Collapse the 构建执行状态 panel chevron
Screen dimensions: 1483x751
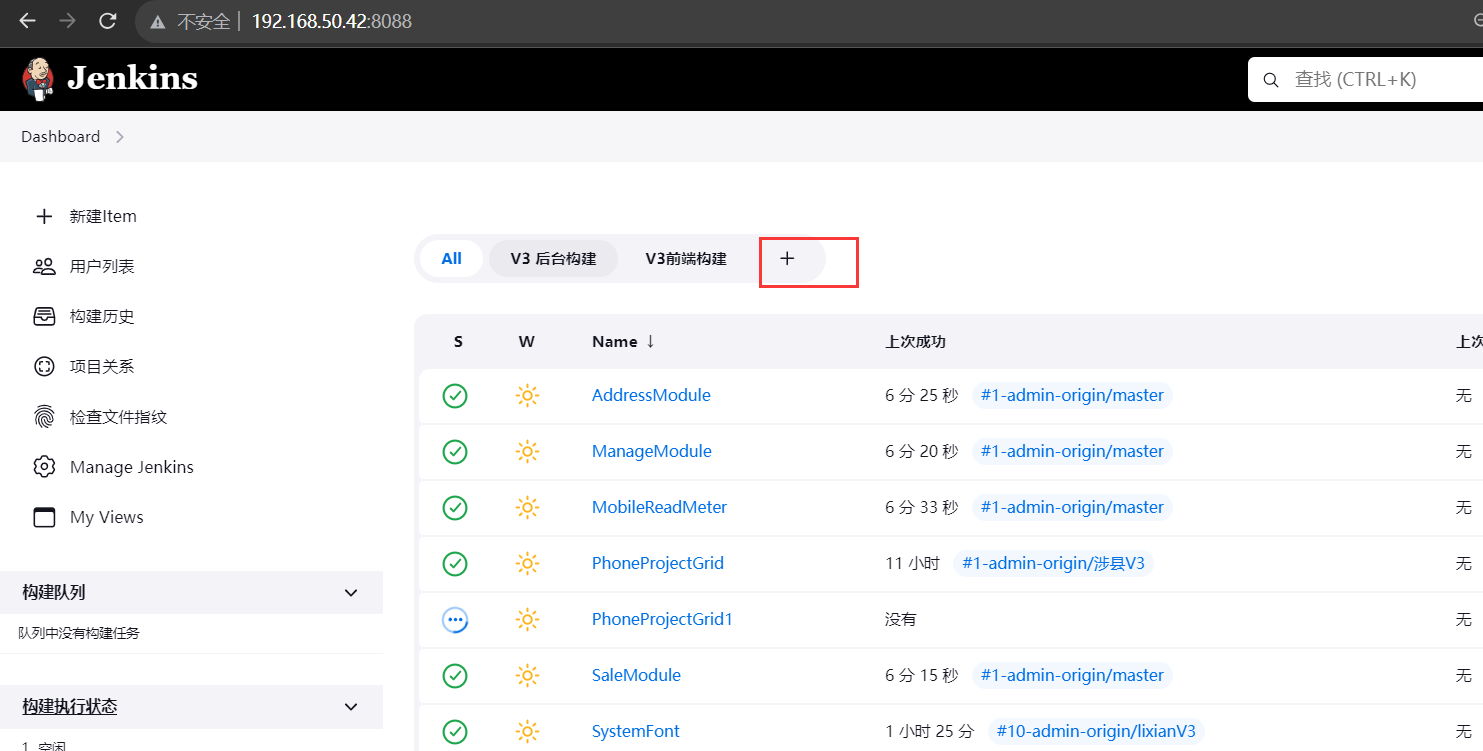(x=351, y=707)
